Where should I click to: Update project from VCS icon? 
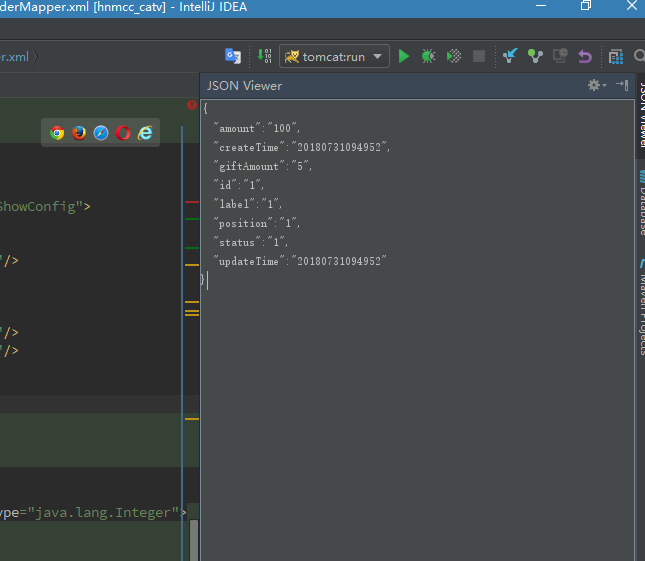510,56
